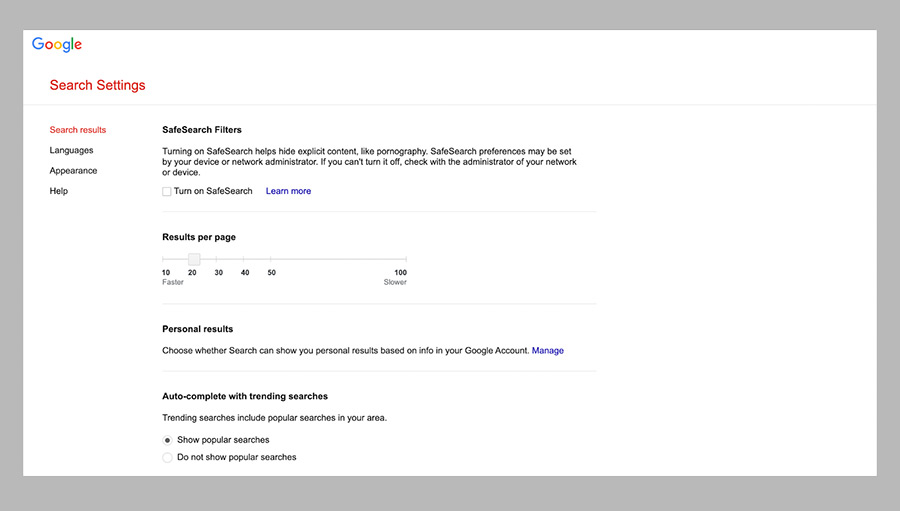Select the Show popular searches radio button

pos(167,440)
